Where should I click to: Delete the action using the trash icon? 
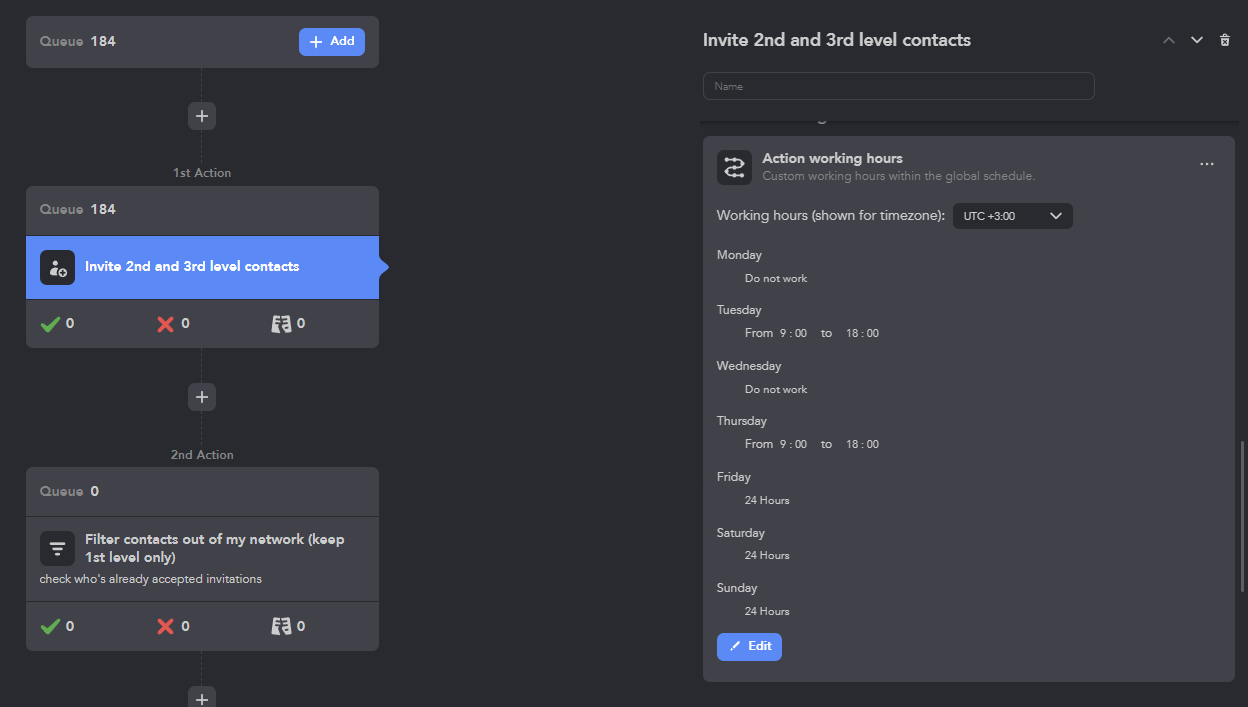(1225, 40)
